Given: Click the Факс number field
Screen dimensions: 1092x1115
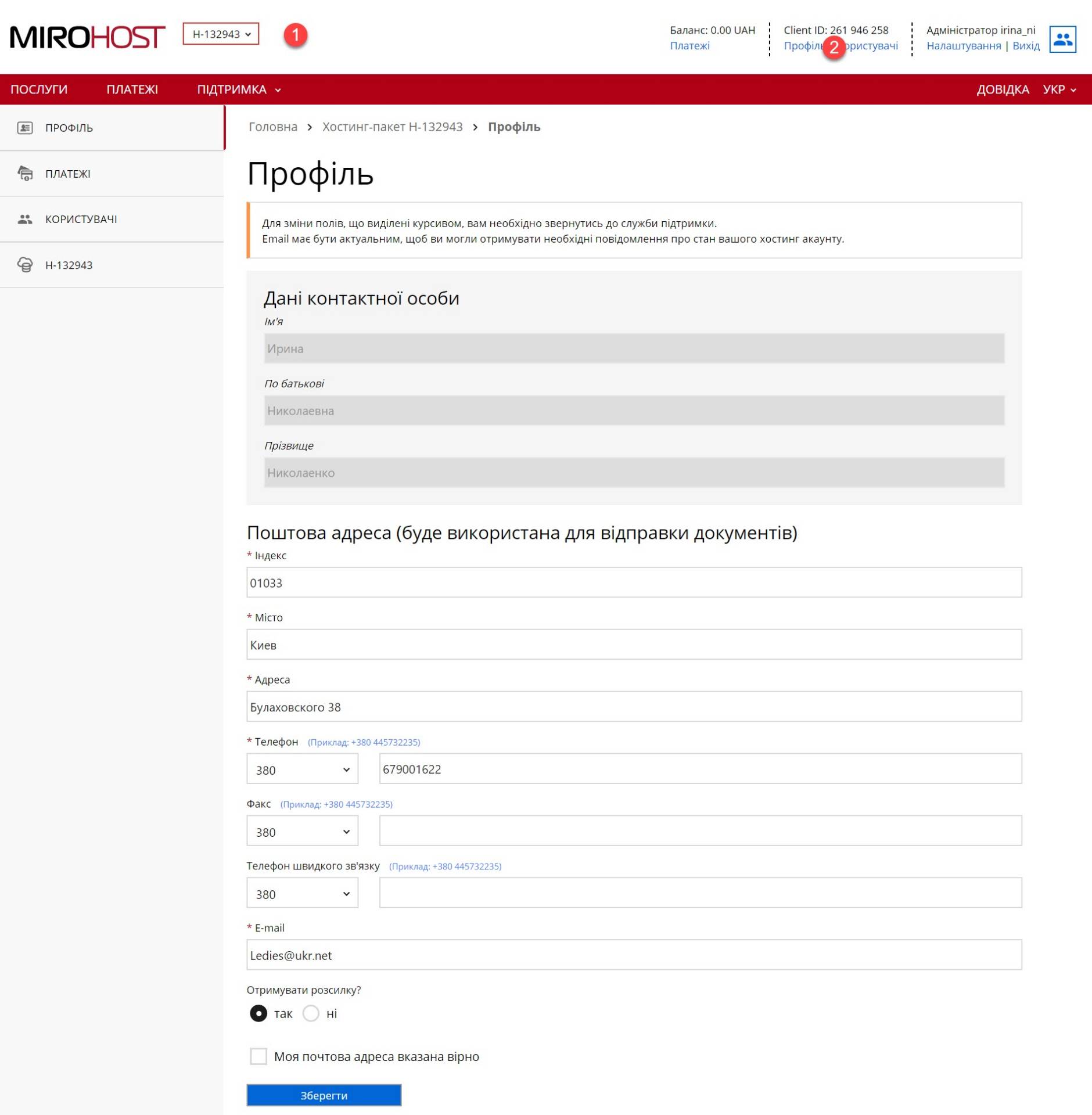Looking at the screenshot, I should (701, 830).
